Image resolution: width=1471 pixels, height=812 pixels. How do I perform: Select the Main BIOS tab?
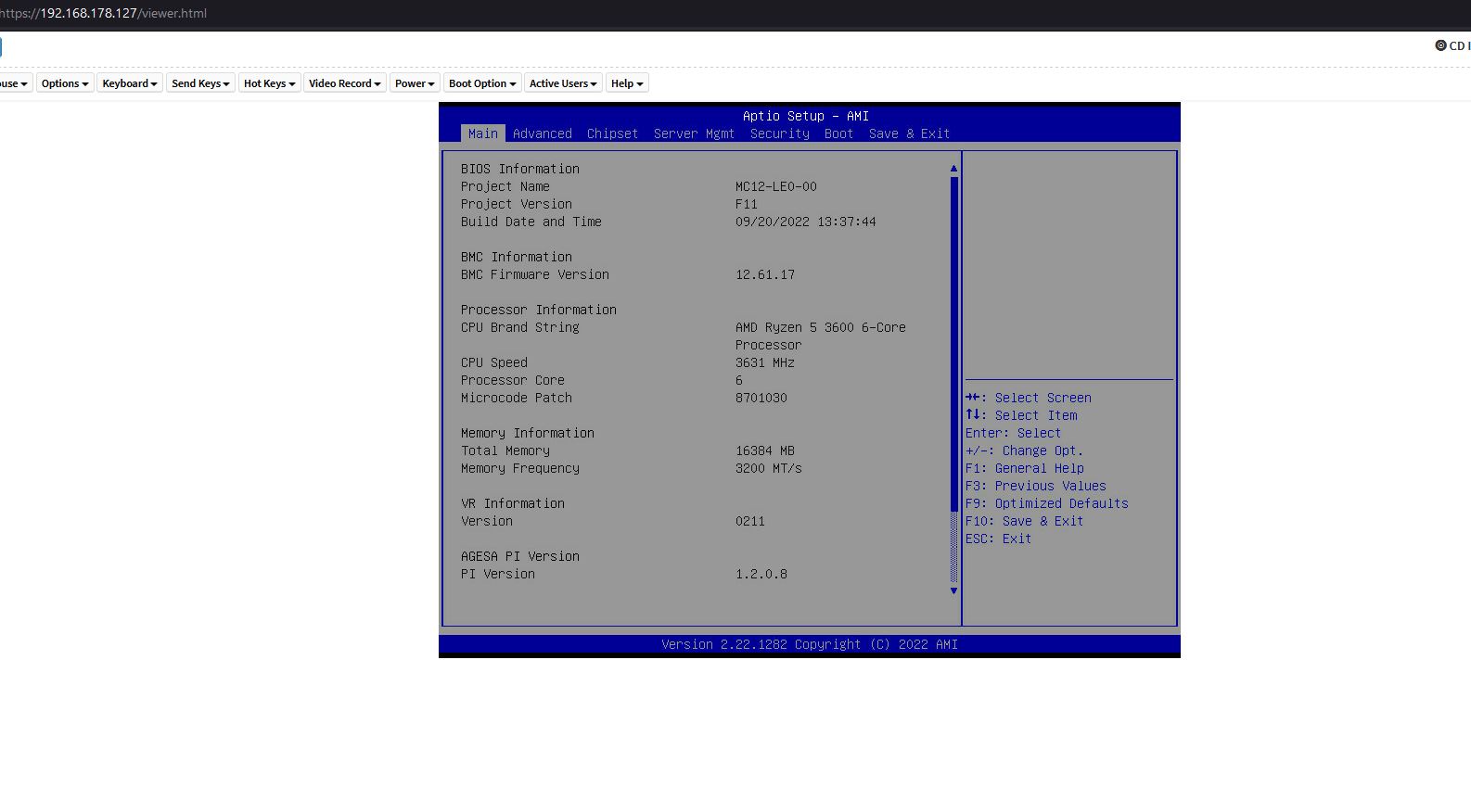(483, 133)
